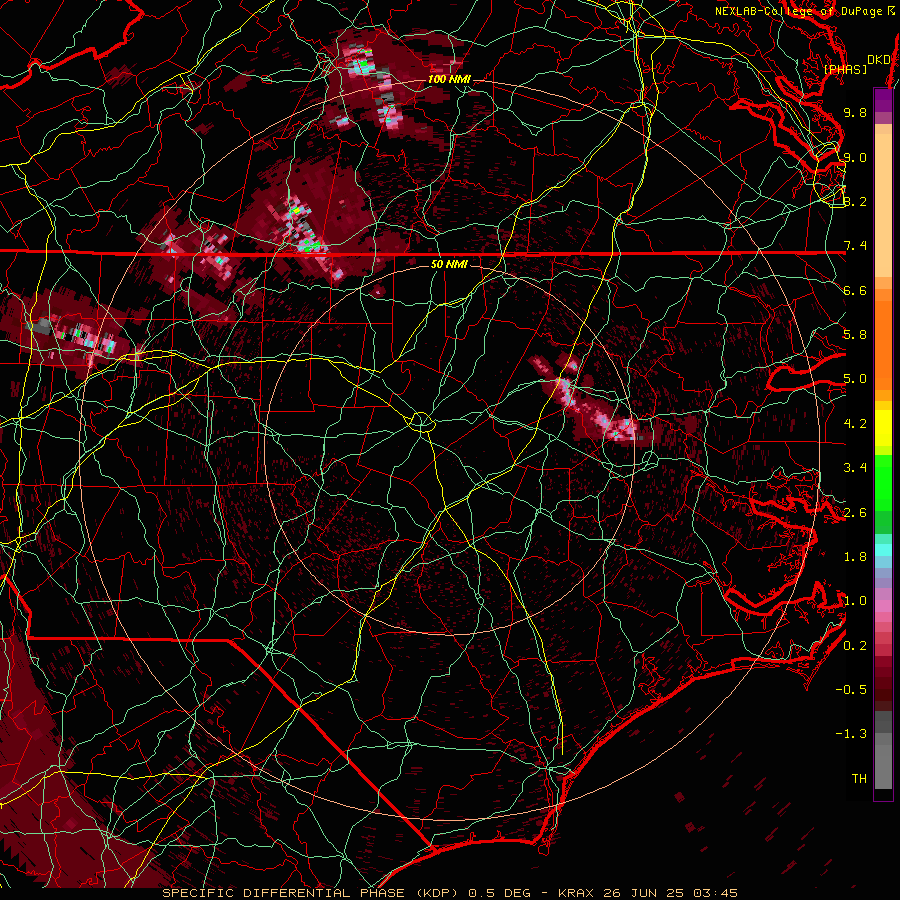
Task: Click the 50 NMI range ring label
Action: [449, 264]
